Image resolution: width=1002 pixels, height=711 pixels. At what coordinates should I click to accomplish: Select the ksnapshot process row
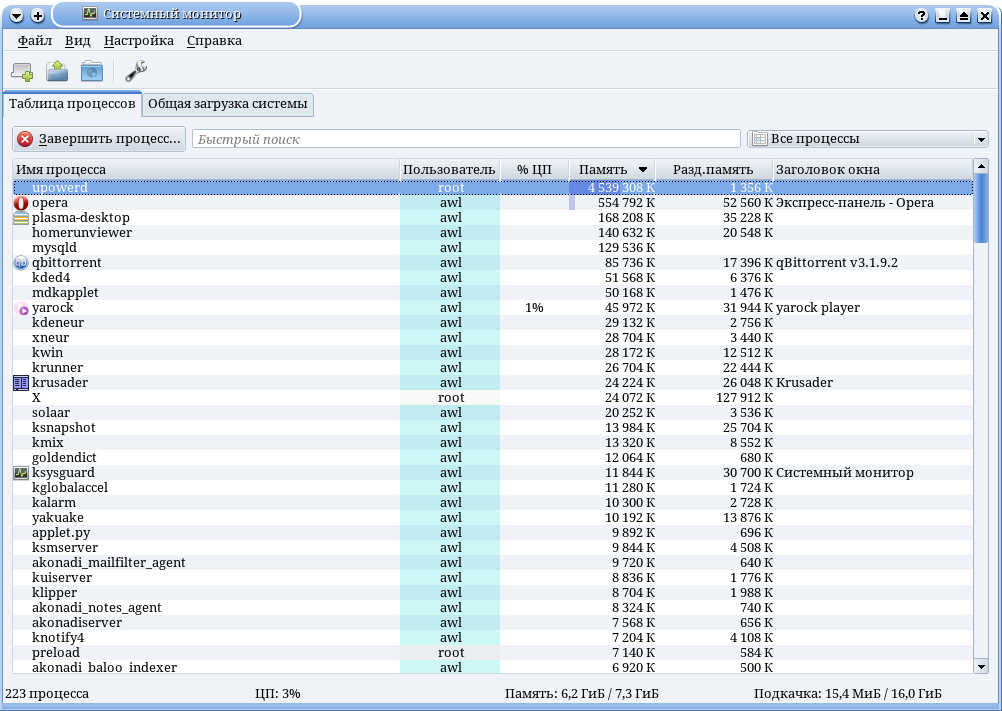(493, 428)
